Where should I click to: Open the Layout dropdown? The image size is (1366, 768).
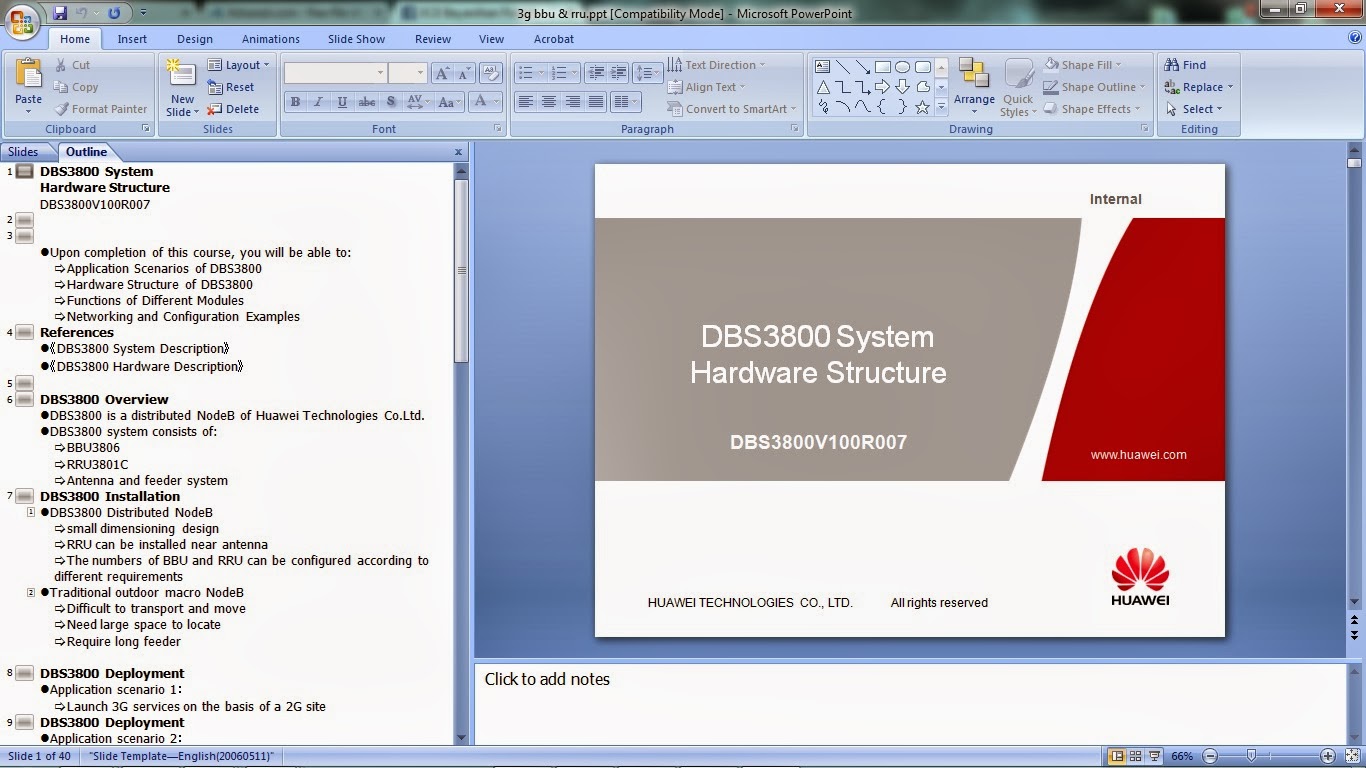click(239, 64)
